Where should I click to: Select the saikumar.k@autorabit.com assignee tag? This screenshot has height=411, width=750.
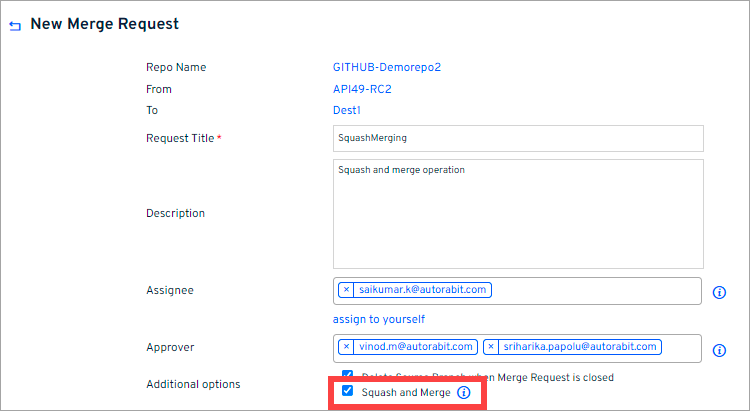click(x=423, y=290)
